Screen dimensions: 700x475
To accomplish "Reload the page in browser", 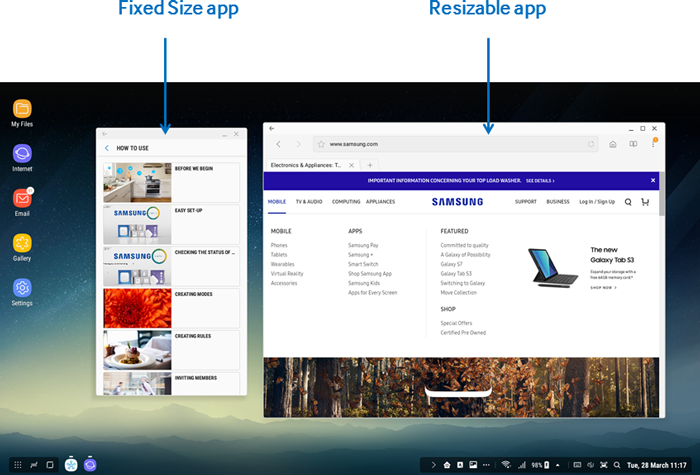I will (591, 144).
